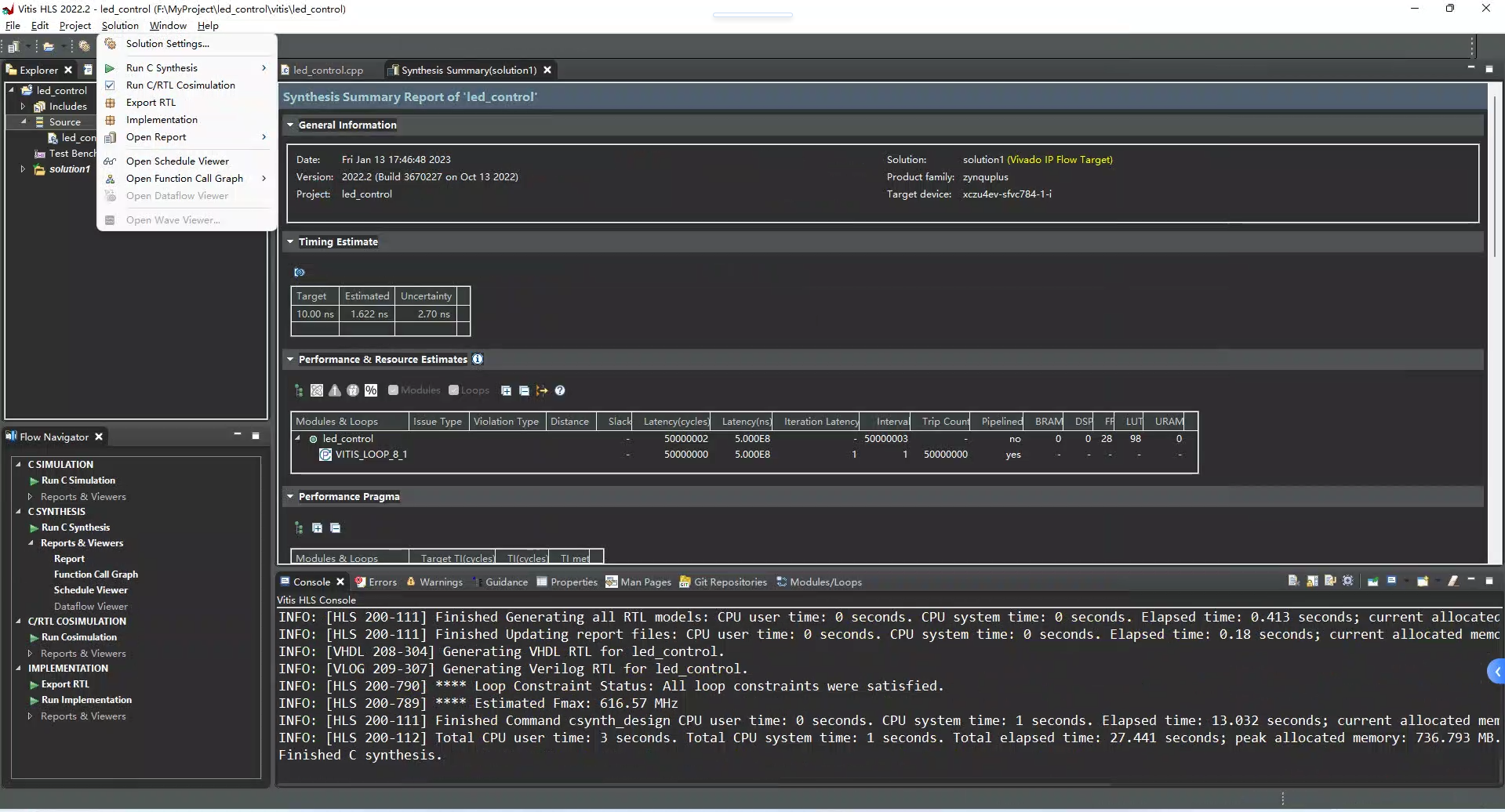Collapse the Performance Pragma section
The image size is (1505, 812).
[290, 497]
